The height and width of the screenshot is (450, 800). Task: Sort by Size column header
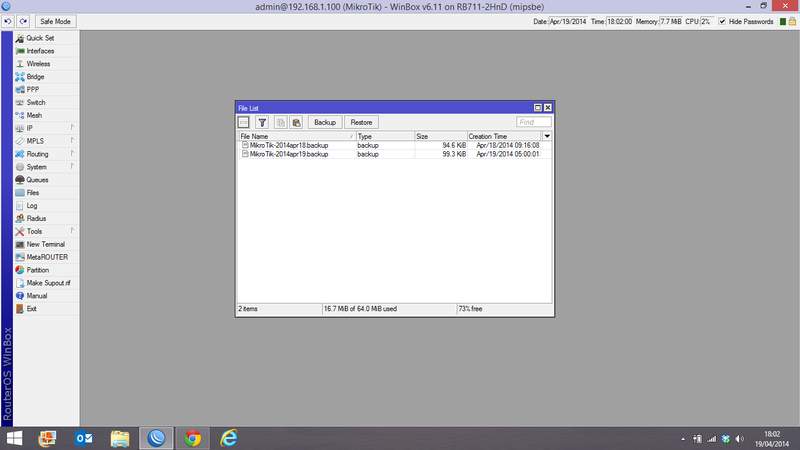441,136
